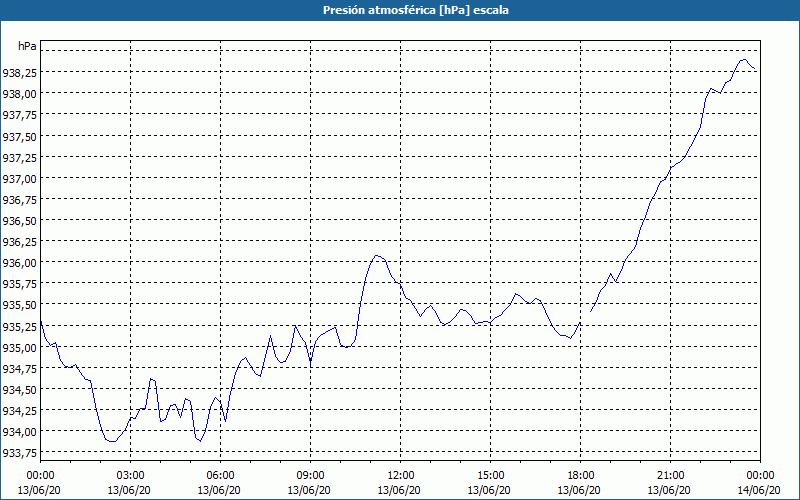Click the 18:00 time axis label

pos(581,476)
